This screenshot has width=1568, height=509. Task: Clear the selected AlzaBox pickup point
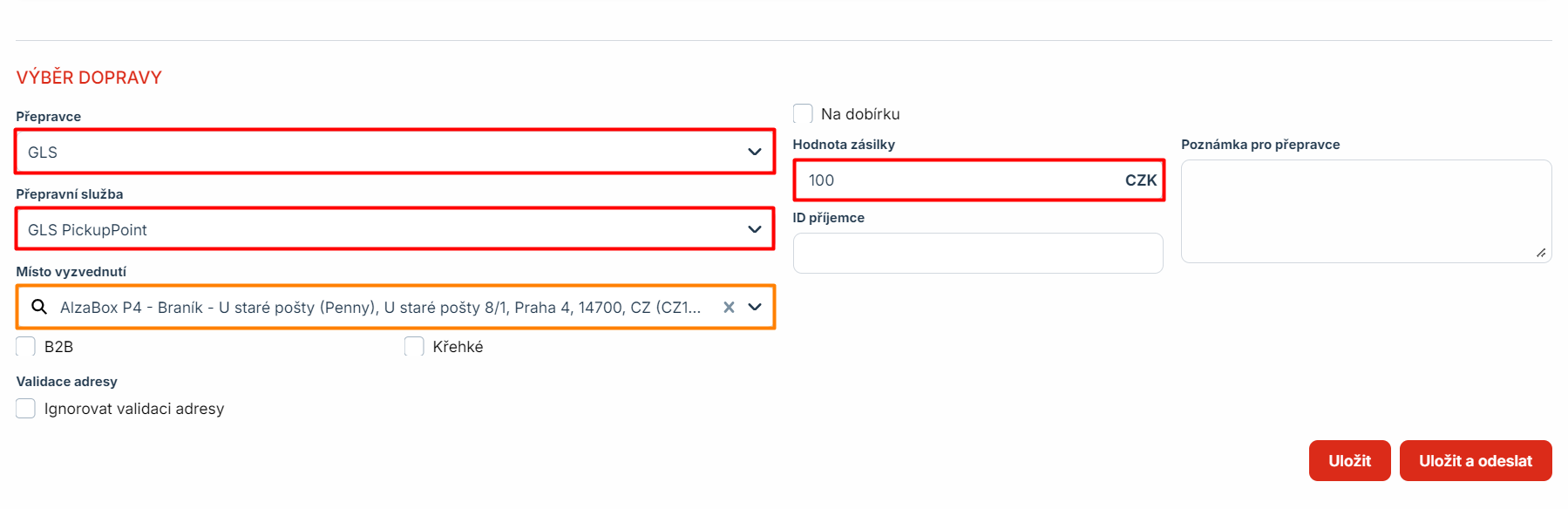(x=729, y=307)
